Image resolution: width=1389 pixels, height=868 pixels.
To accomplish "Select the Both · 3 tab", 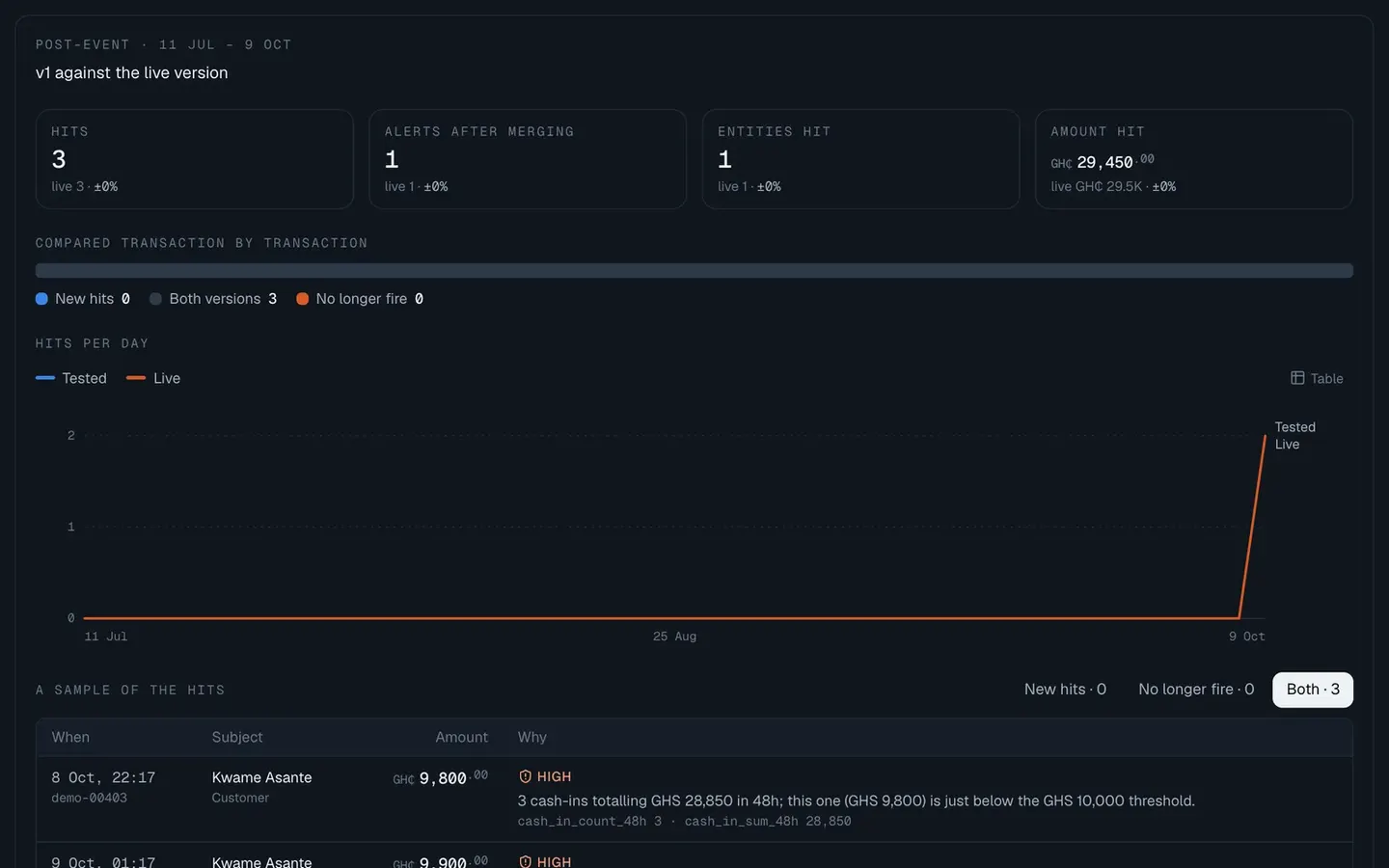I will tap(1313, 689).
